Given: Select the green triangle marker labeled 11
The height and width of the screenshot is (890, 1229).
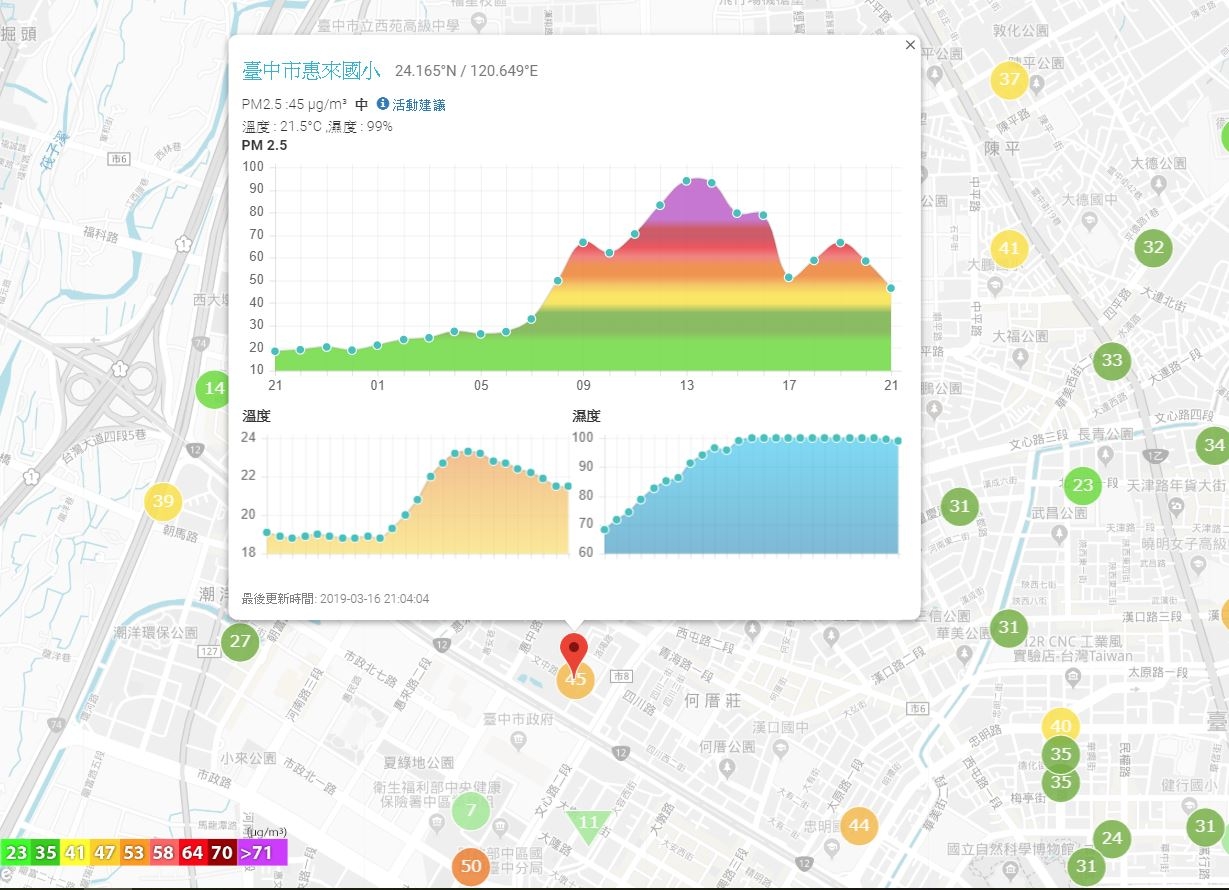Looking at the screenshot, I should coord(589,825).
